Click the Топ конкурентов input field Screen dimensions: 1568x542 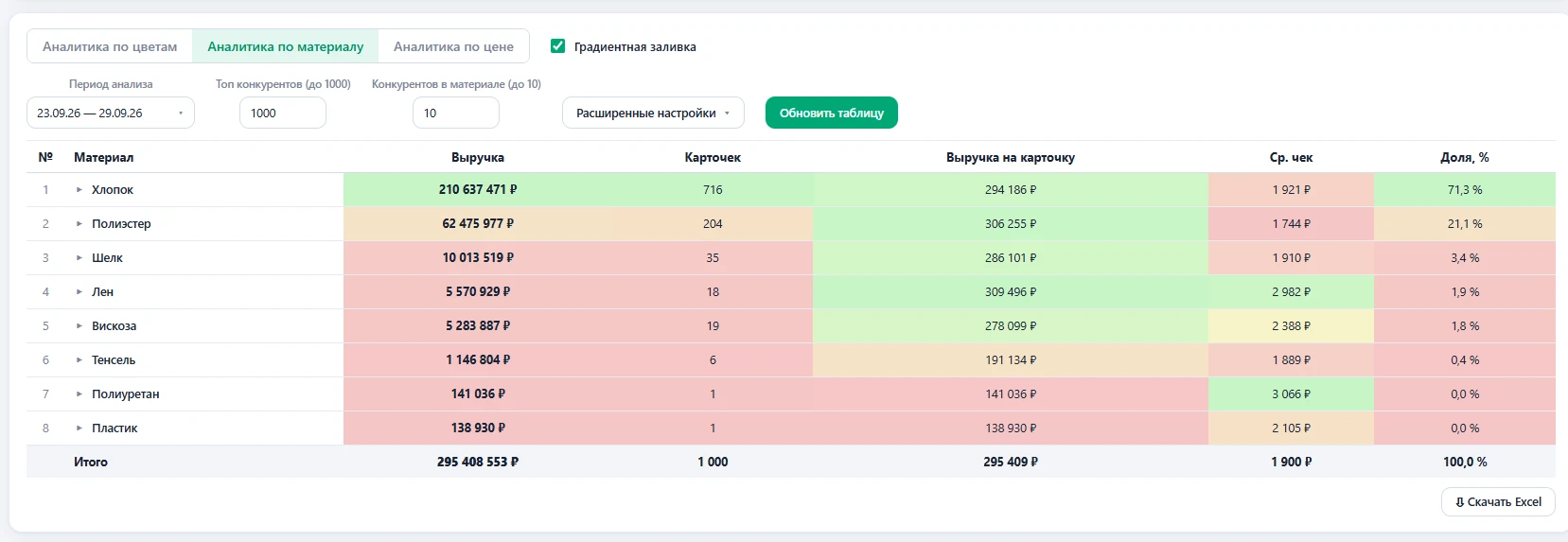[x=283, y=113]
